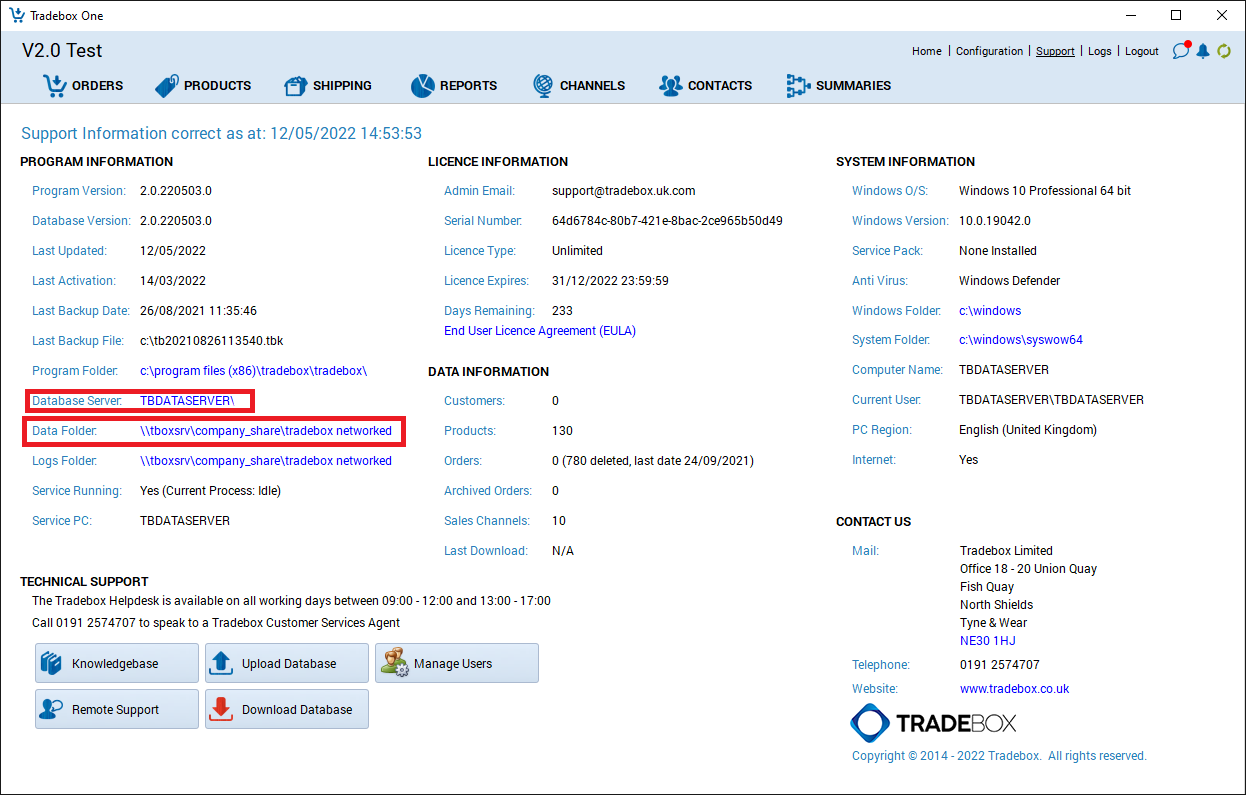Start Remote Support
Image resolution: width=1246 pixels, height=795 pixels.
pos(117,709)
